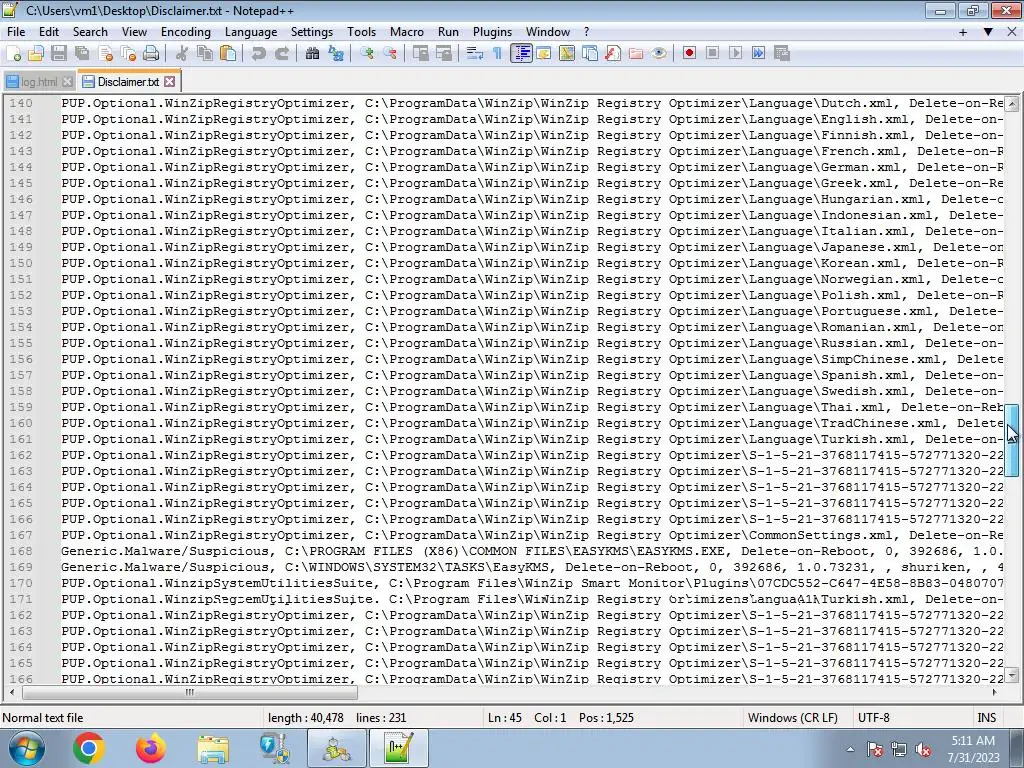Print the document with printer icon
Screen dimensions: 1024x768
(x=152, y=54)
